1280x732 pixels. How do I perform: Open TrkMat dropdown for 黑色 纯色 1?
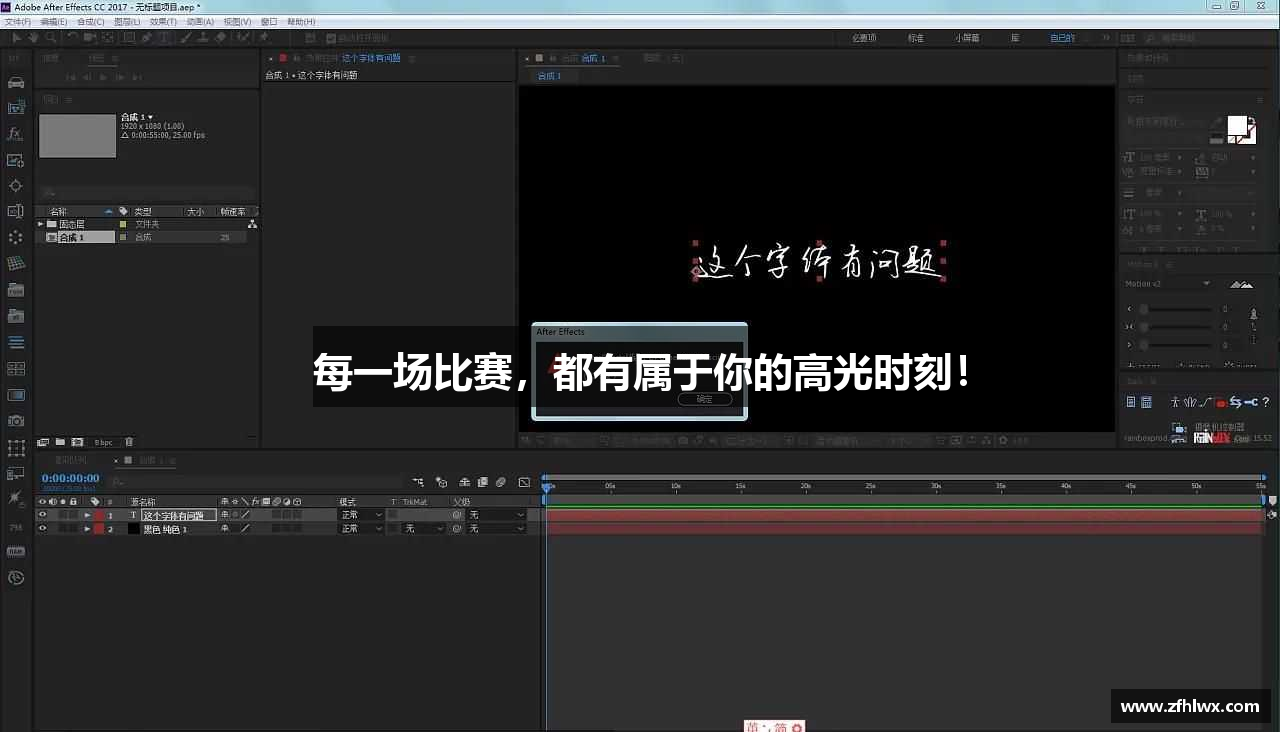[x=424, y=528]
